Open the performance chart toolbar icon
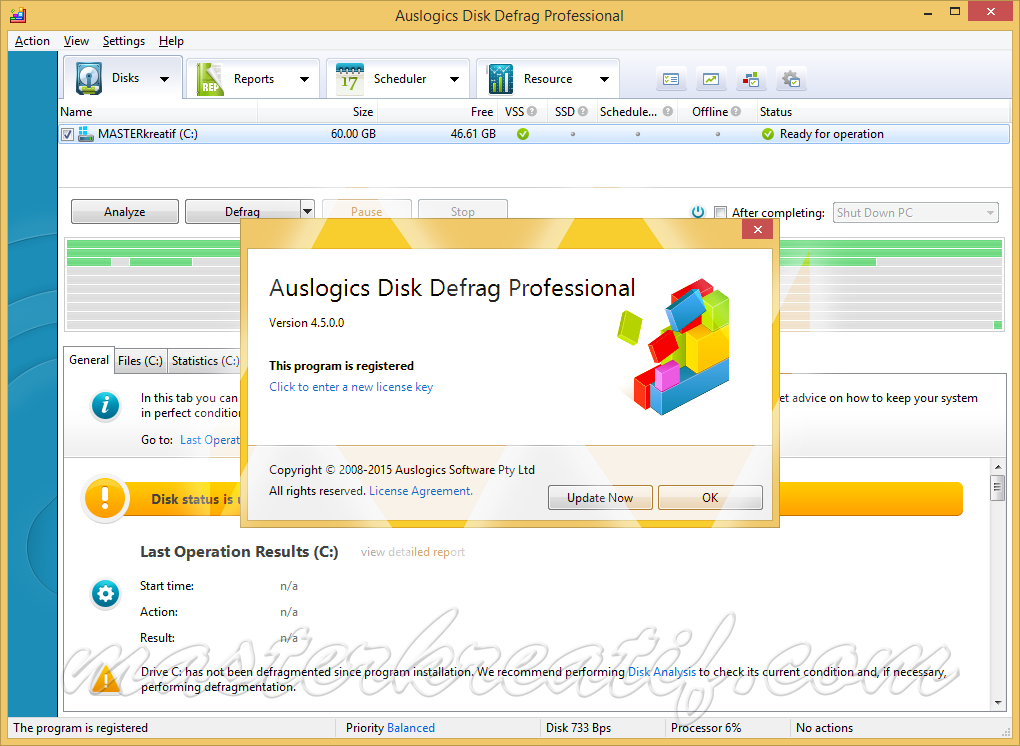The height and width of the screenshot is (746, 1020). pos(711,79)
